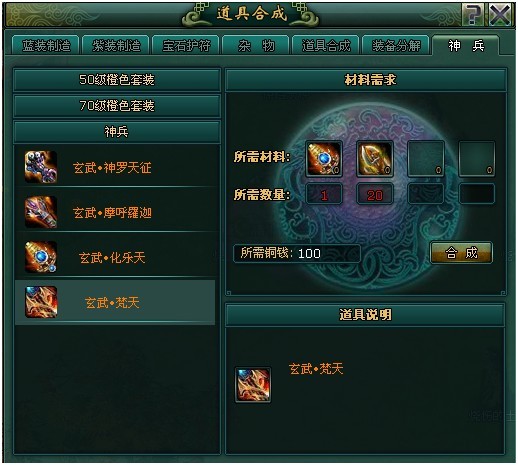Click the 玄武•摩呼羅迦 weapon icon
This screenshot has width=518, height=465.
41,212
